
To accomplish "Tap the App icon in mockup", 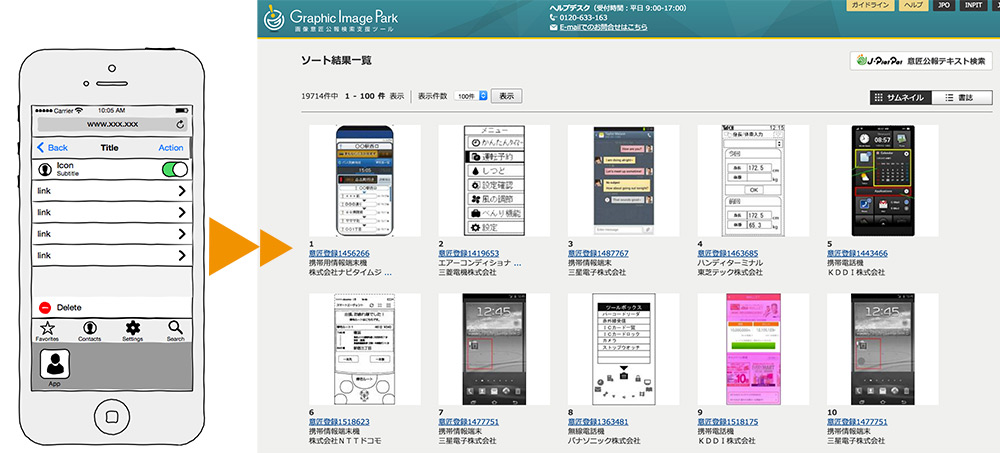I will [x=55, y=365].
